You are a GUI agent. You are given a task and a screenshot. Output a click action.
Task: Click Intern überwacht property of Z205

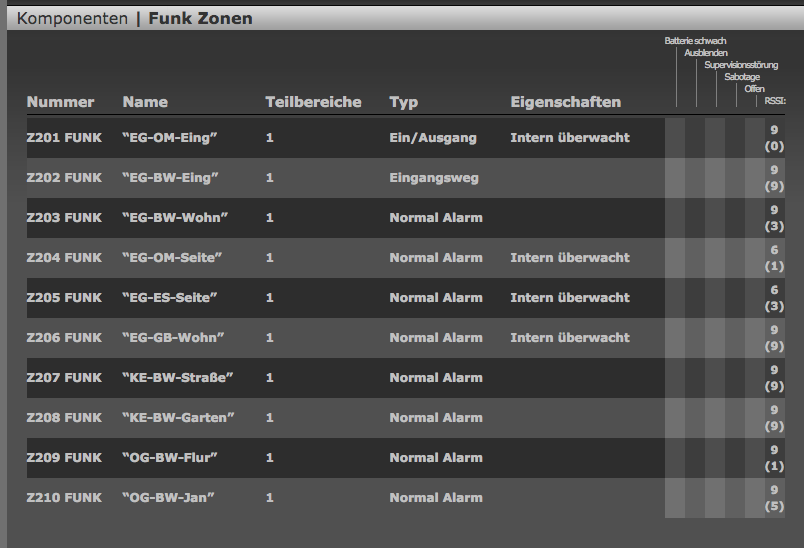pos(570,298)
